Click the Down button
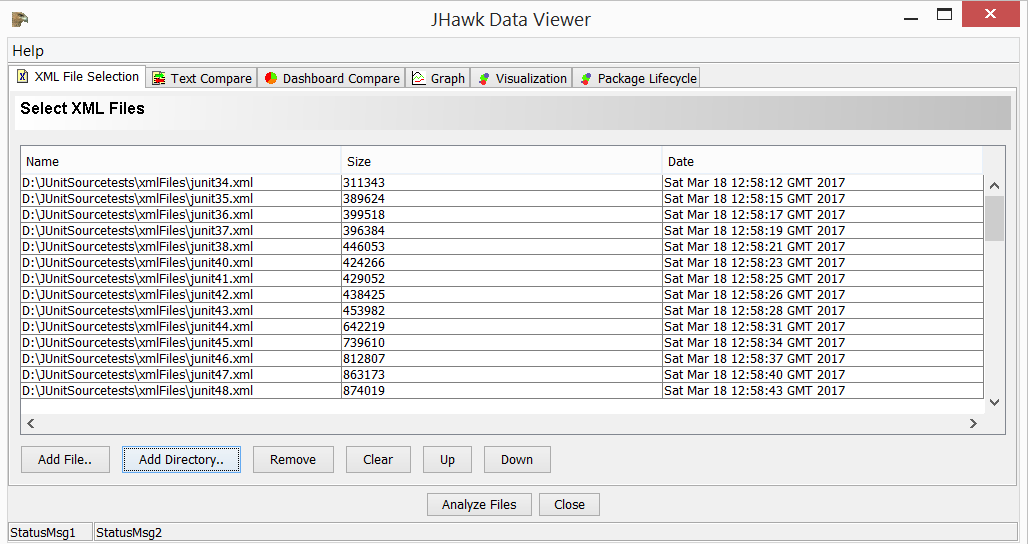The image size is (1028, 544). click(x=517, y=459)
